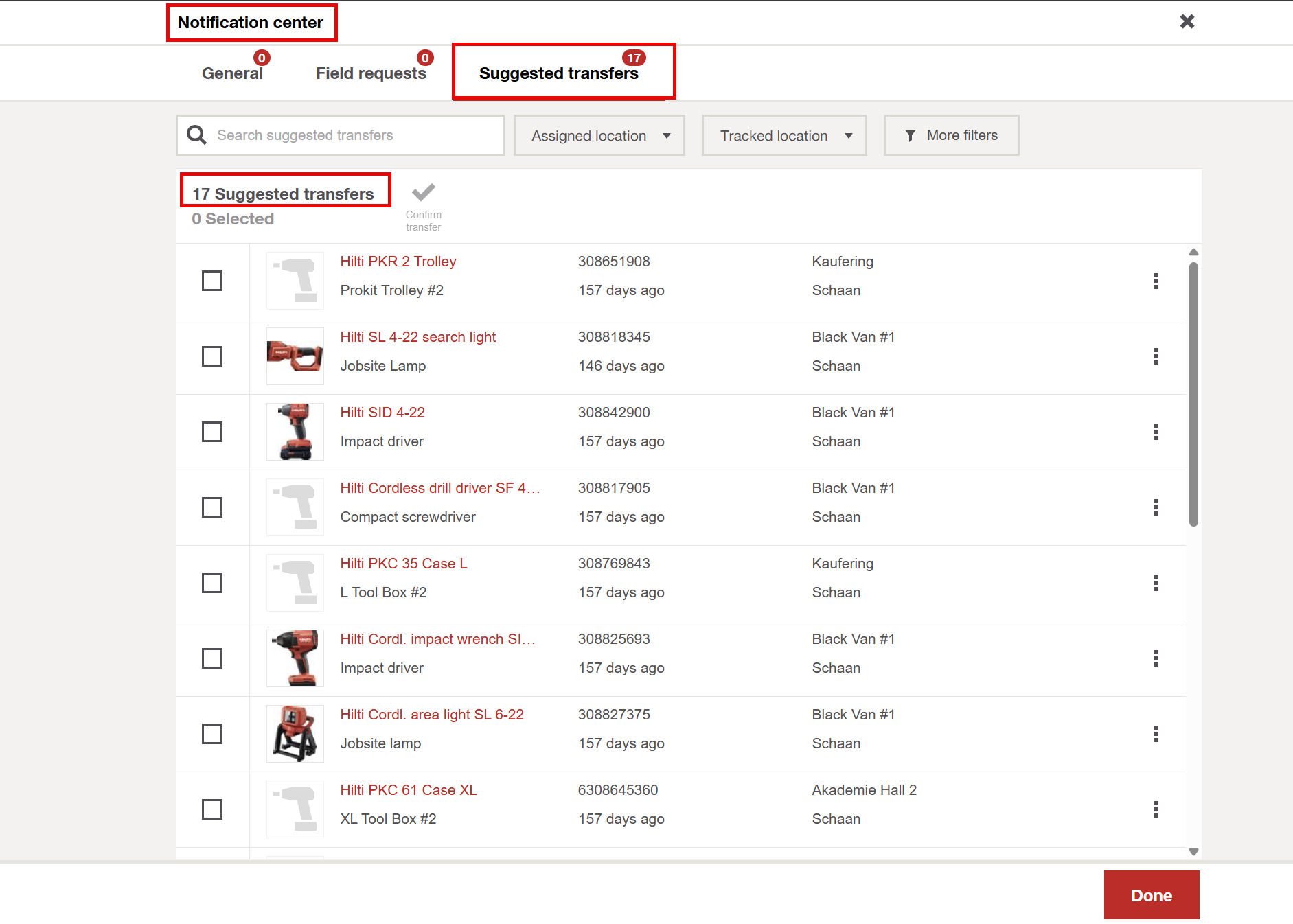This screenshot has width=1293, height=924.
Task: Expand the Tracked location dropdown
Action: pos(784,135)
